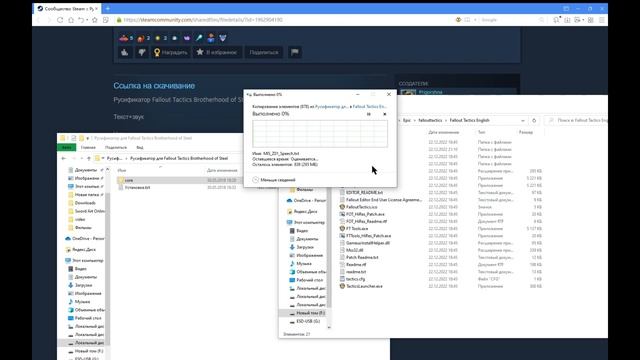Pause the file copy operation
The height and width of the screenshot is (360, 640).
369,114
